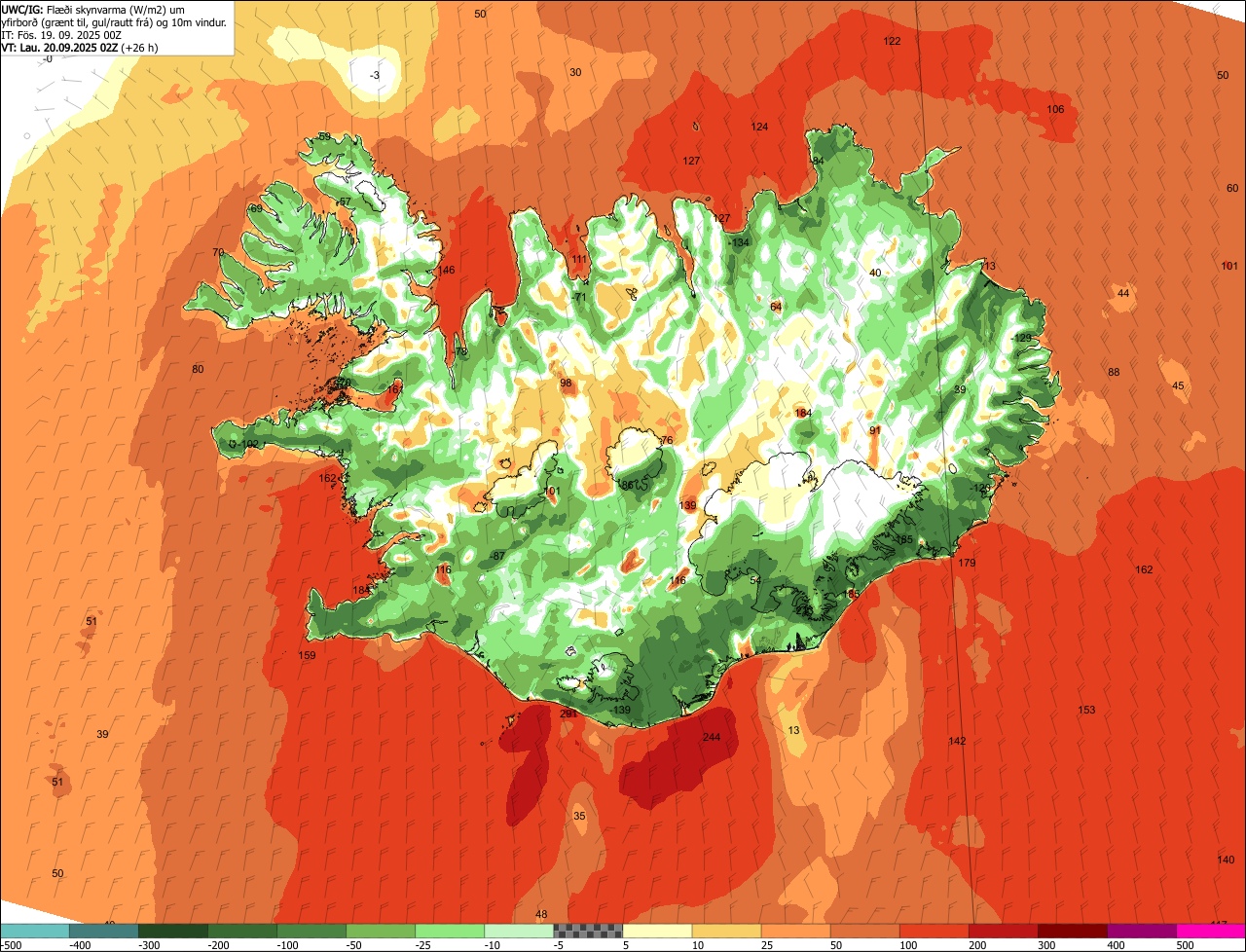This screenshot has height=952, width=1246.
Task: Click the value 106 in the northeast sea
Action: click(1055, 109)
